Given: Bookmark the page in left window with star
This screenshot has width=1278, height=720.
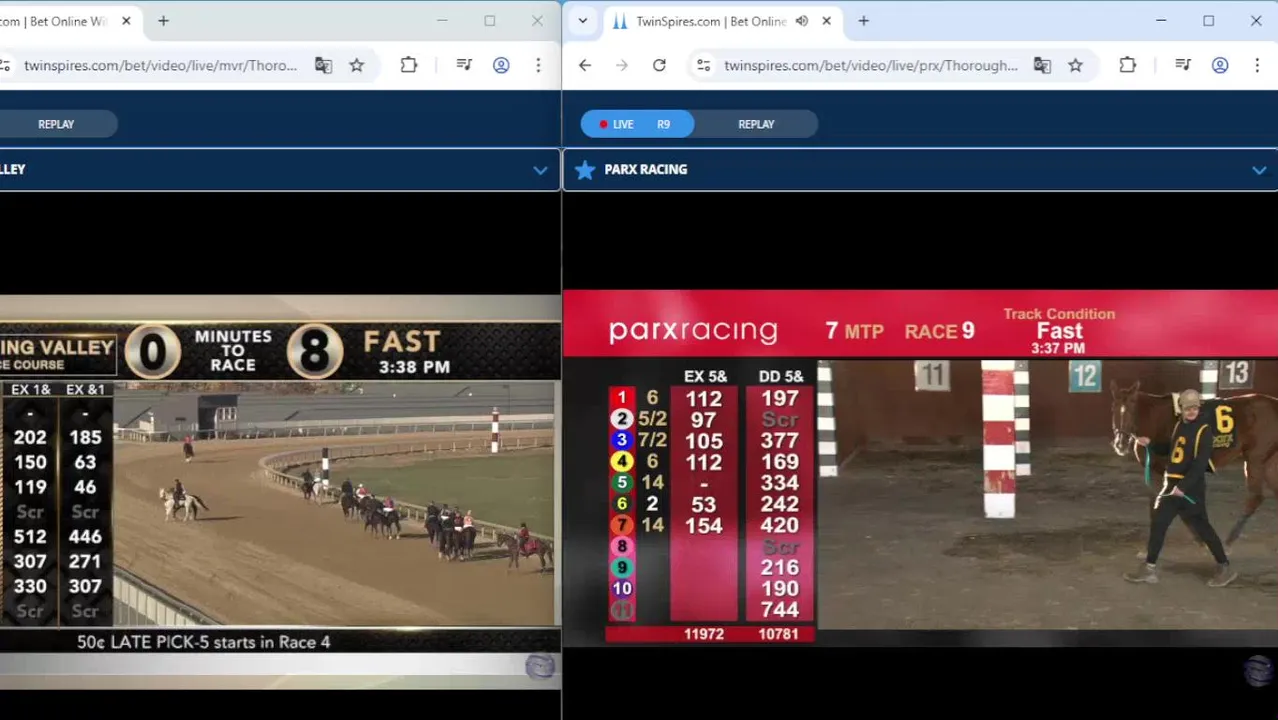Looking at the screenshot, I should click(357, 65).
